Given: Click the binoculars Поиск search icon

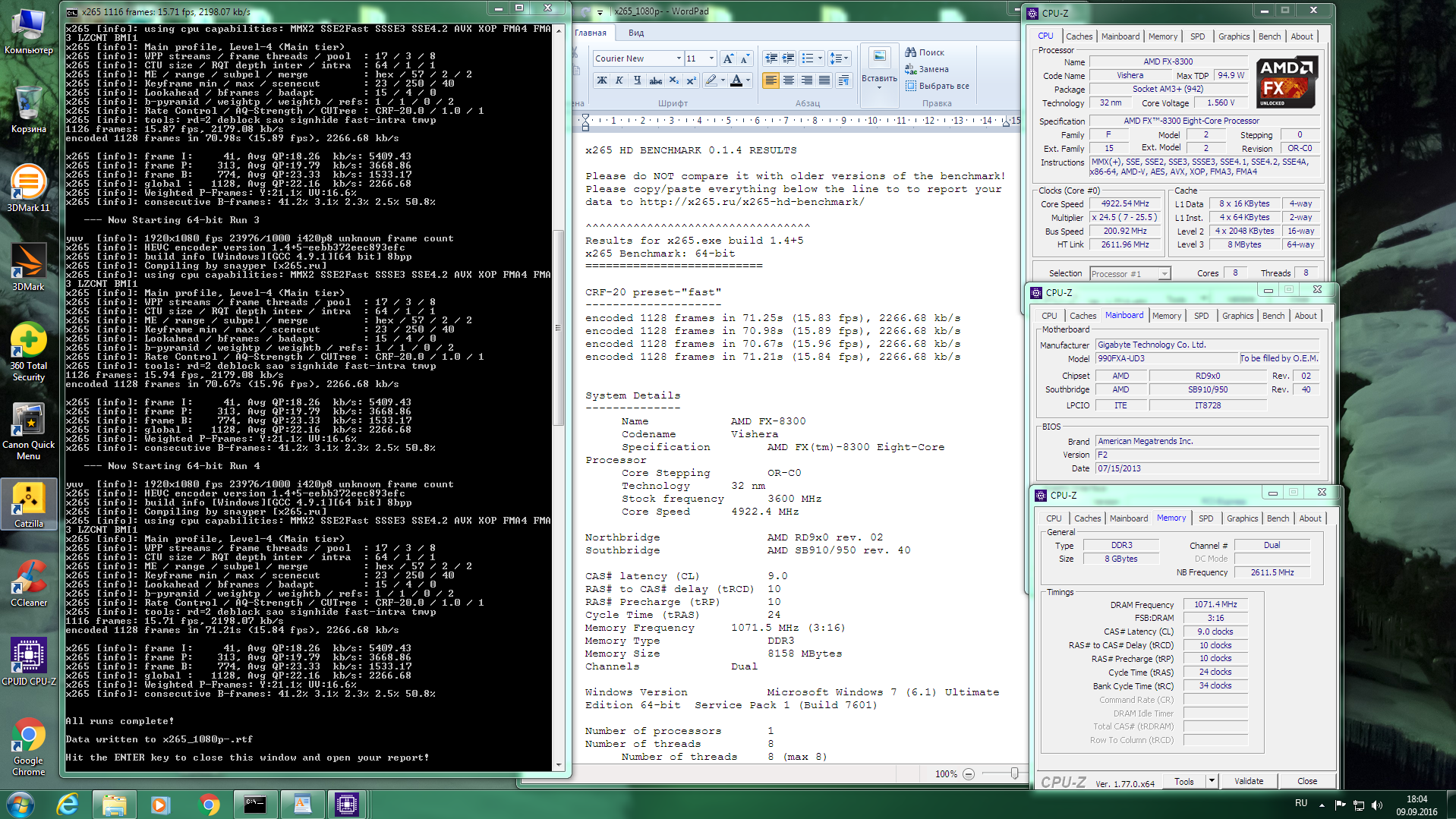Looking at the screenshot, I should click(910, 52).
